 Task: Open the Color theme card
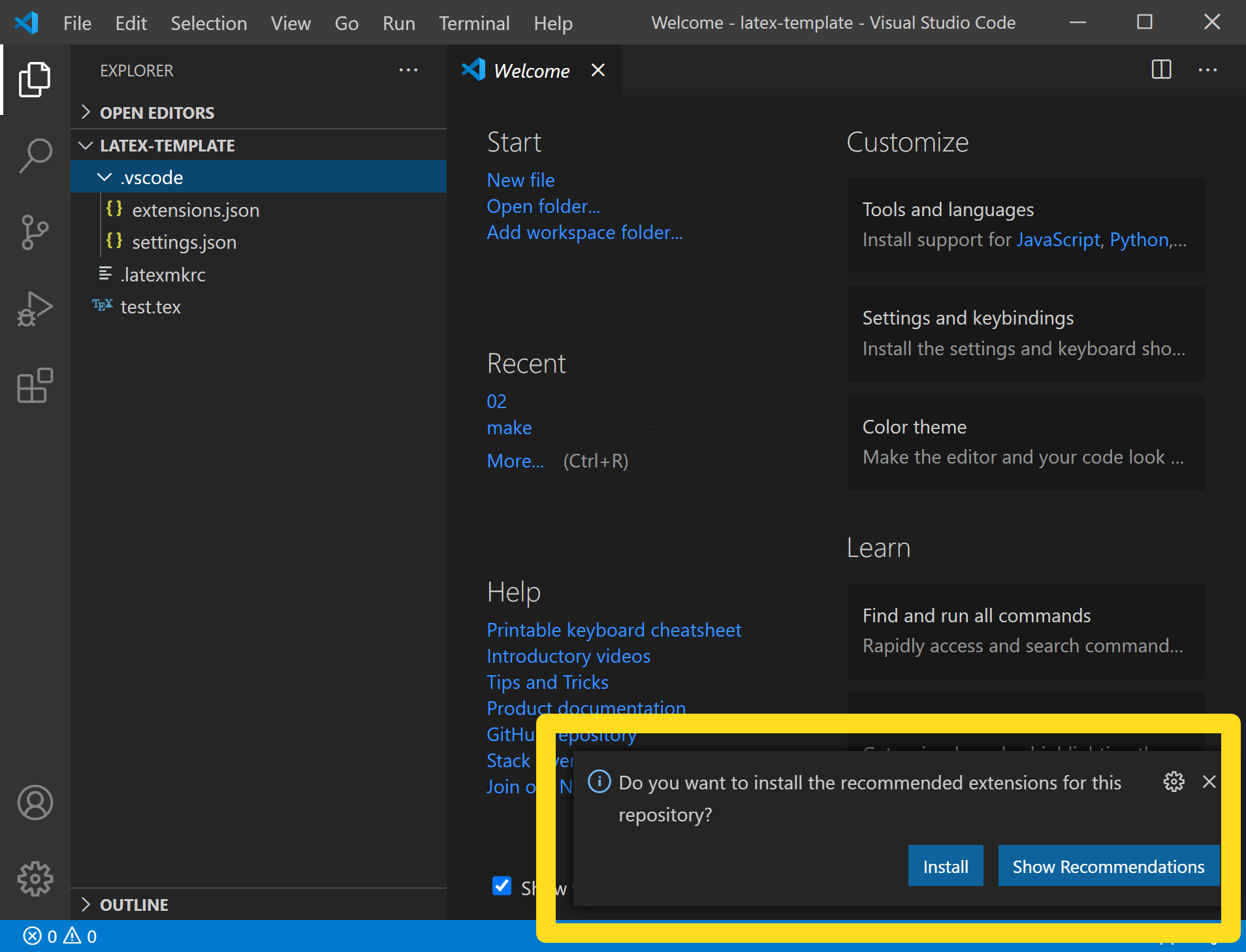click(x=1026, y=442)
